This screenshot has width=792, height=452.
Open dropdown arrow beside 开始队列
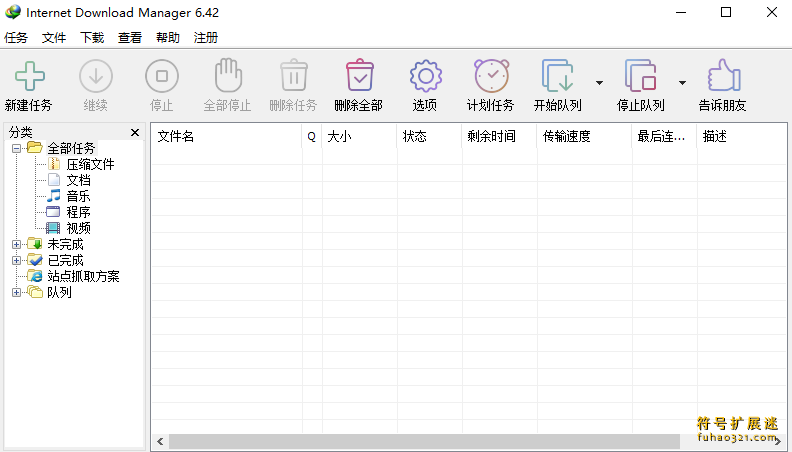[x=599, y=83]
